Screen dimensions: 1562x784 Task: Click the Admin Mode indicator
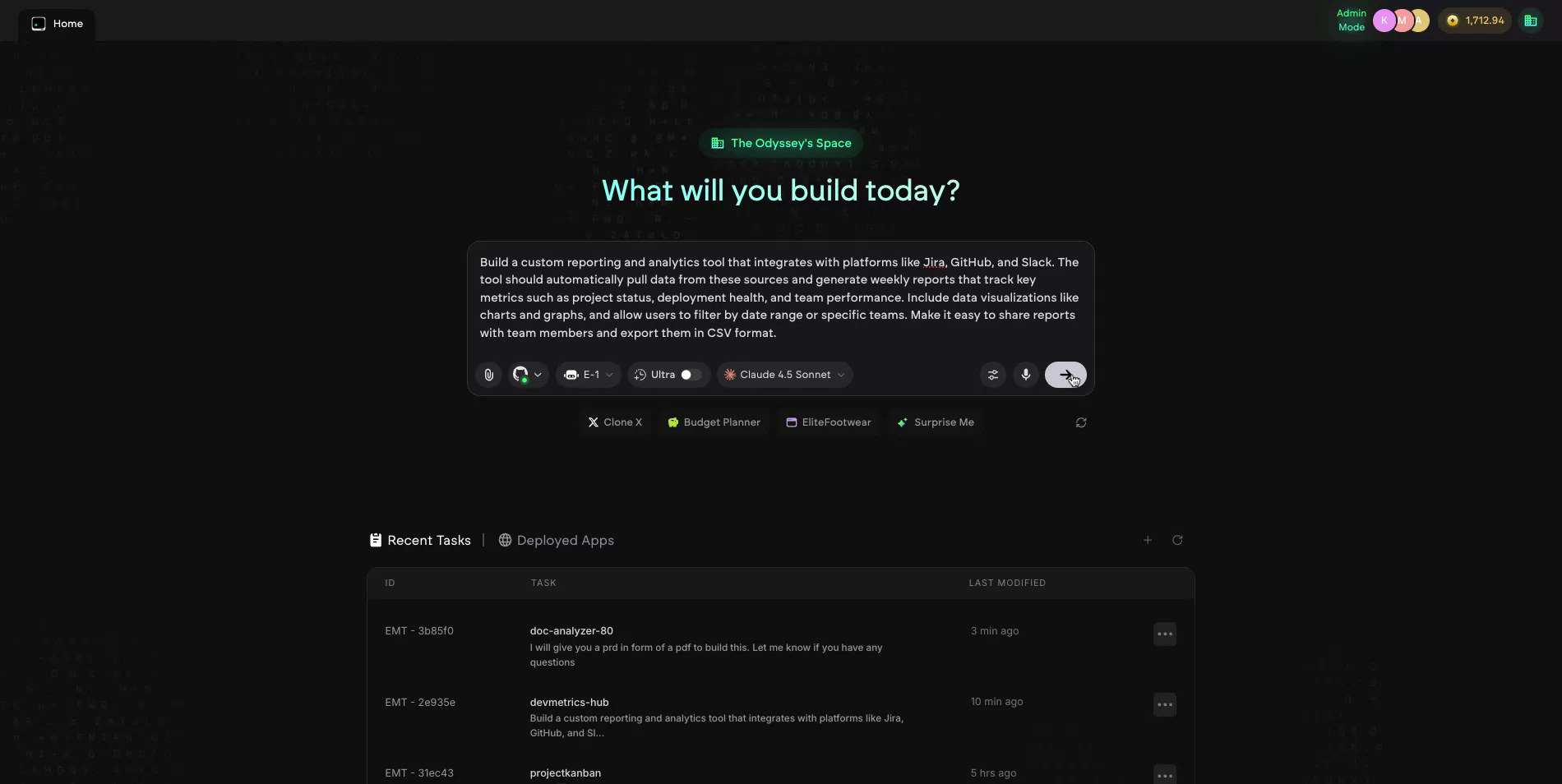[x=1351, y=20]
